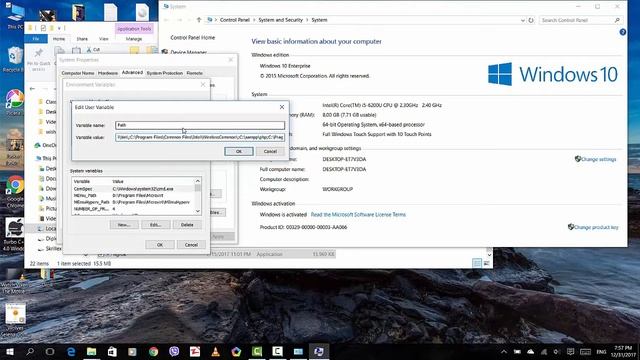The height and width of the screenshot is (360, 640).
Task: Click into the Variable name field
Action: coord(200,125)
